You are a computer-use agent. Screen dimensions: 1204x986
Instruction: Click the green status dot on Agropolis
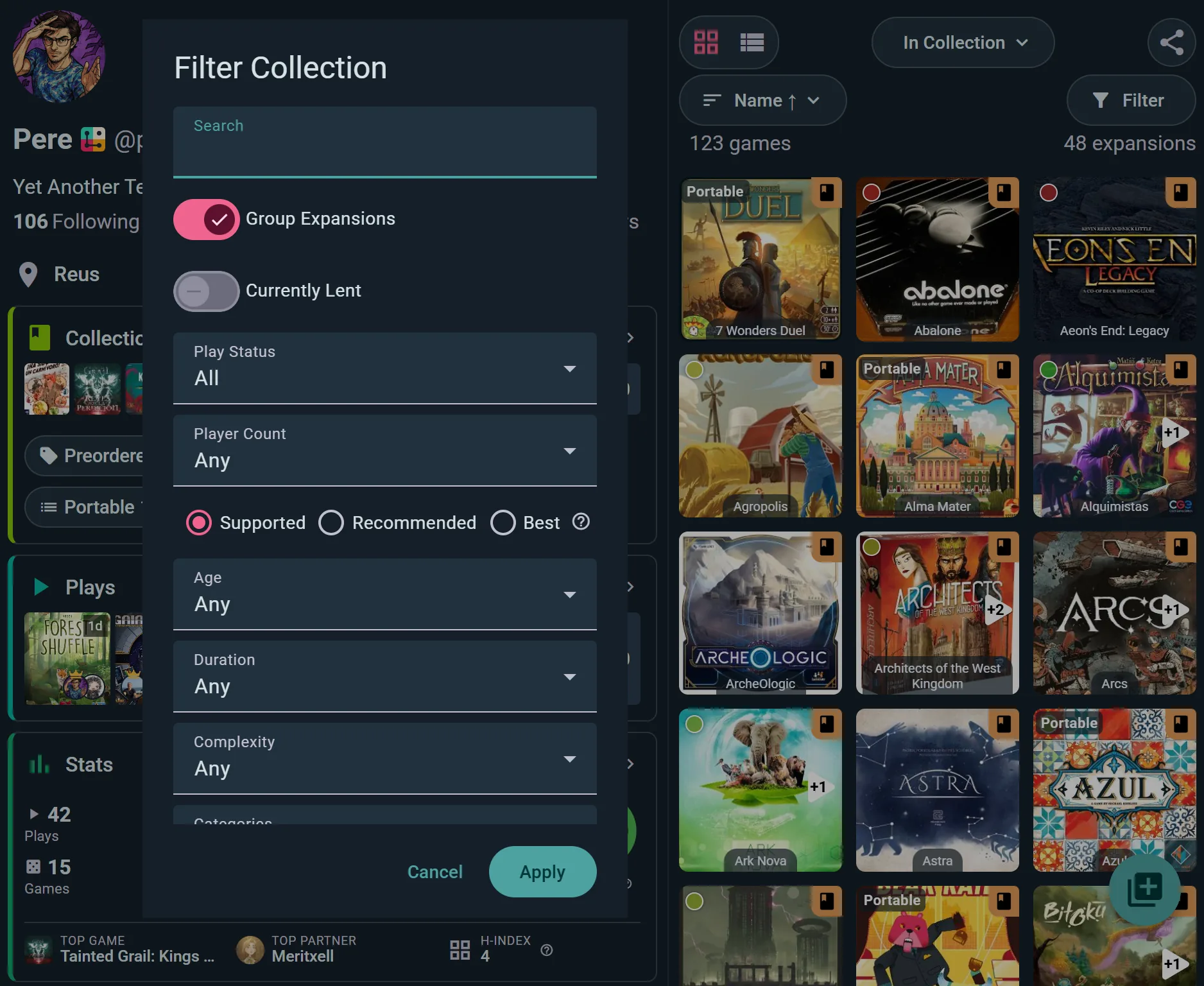(694, 370)
